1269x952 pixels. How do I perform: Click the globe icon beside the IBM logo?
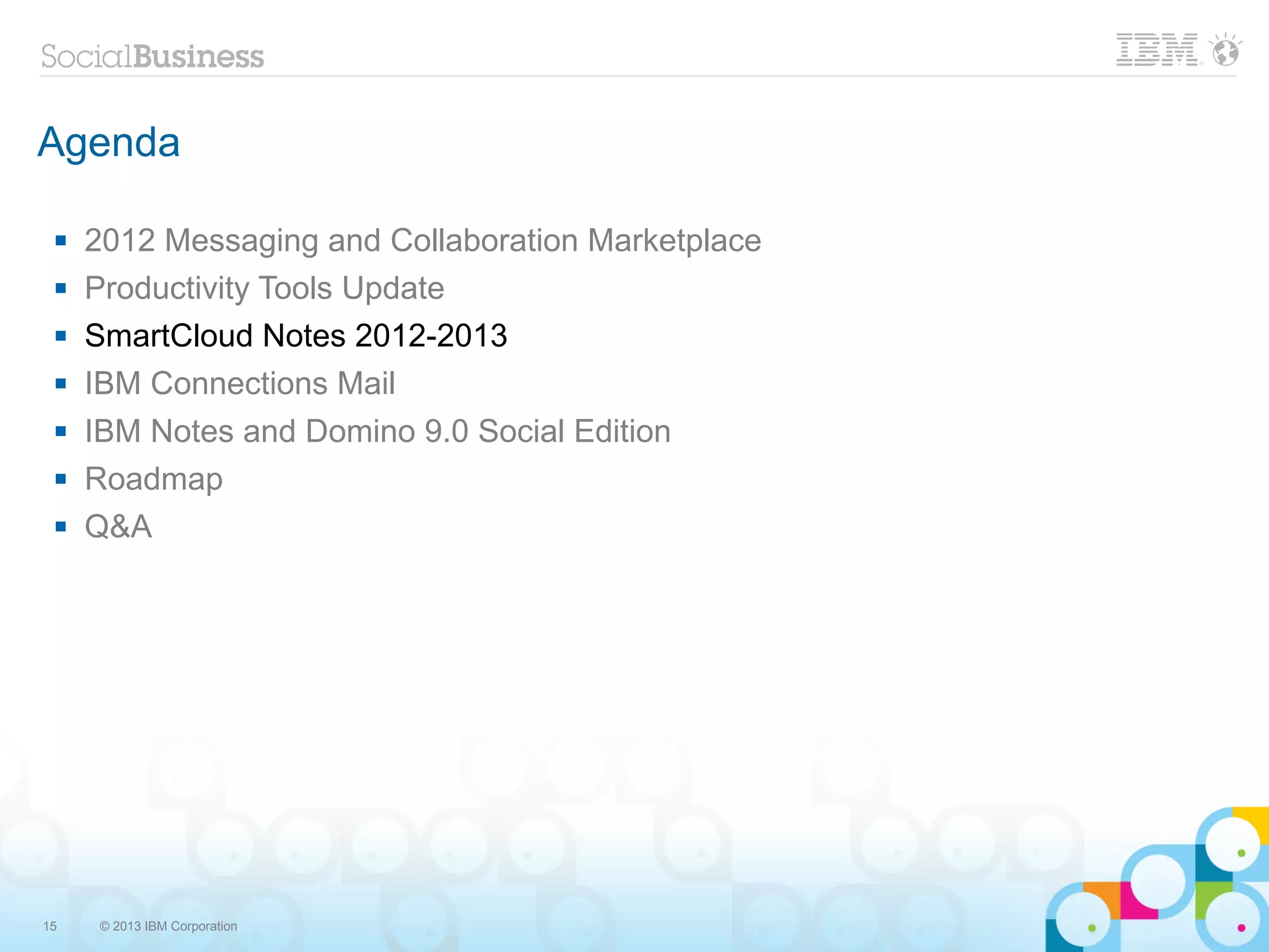(1226, 50)
